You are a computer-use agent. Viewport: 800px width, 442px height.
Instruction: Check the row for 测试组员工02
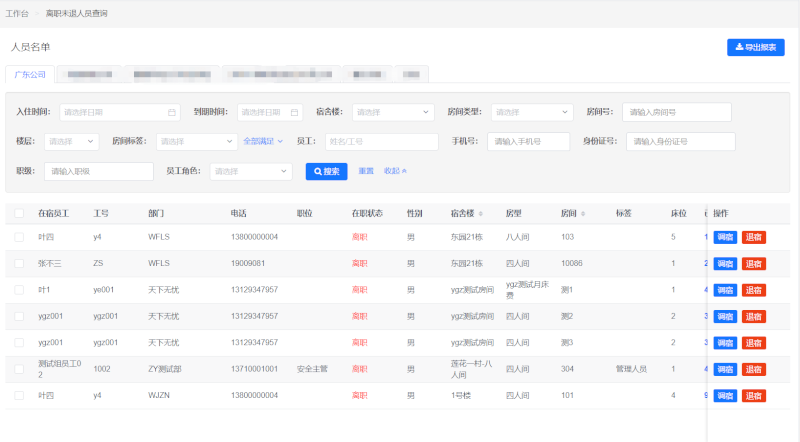click(x=19, y=369)
